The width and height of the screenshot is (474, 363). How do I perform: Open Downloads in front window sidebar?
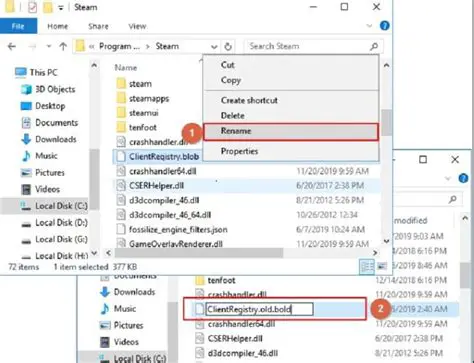[x=56, y=139]
